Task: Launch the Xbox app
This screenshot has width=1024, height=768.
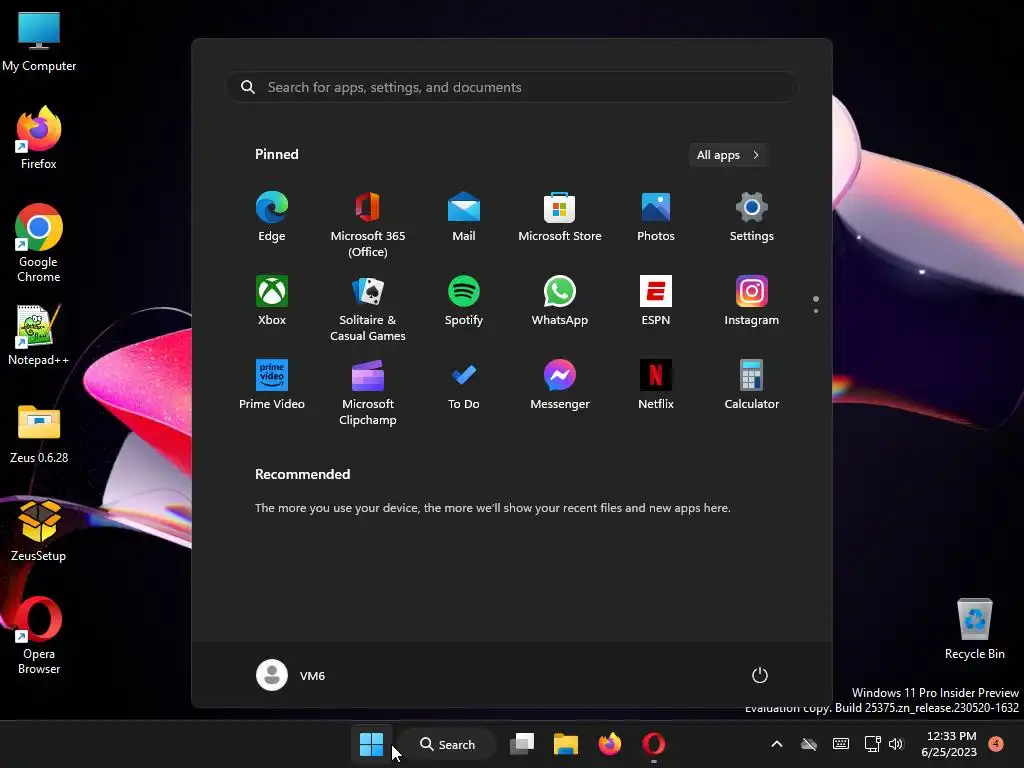Action: pos(272,300)
